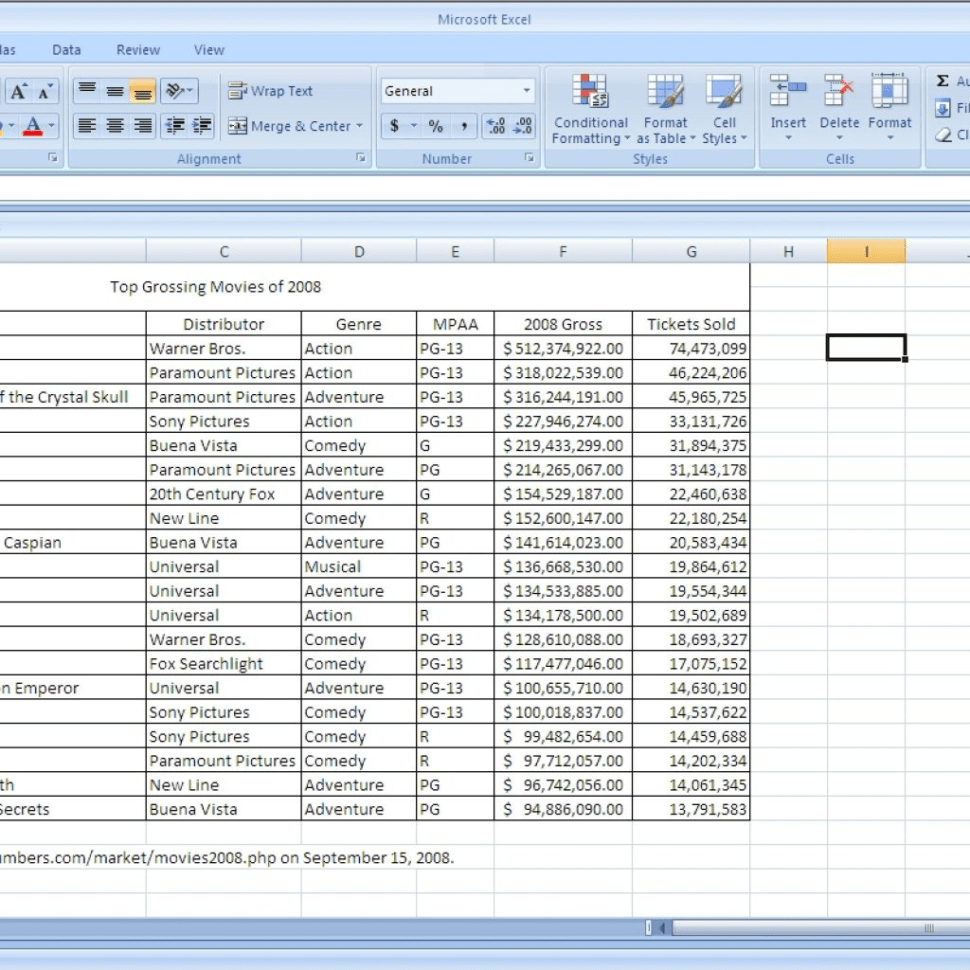Open Conditional Formatting options
The width and height of the screenshot is (970, 970).
coord(590,110)
